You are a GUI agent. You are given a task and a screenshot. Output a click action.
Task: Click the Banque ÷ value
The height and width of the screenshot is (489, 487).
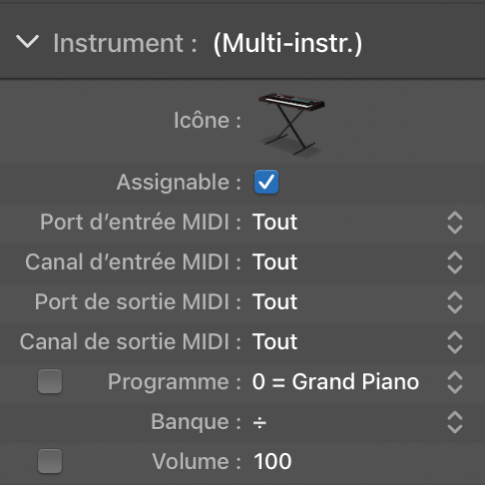(259, 423)
